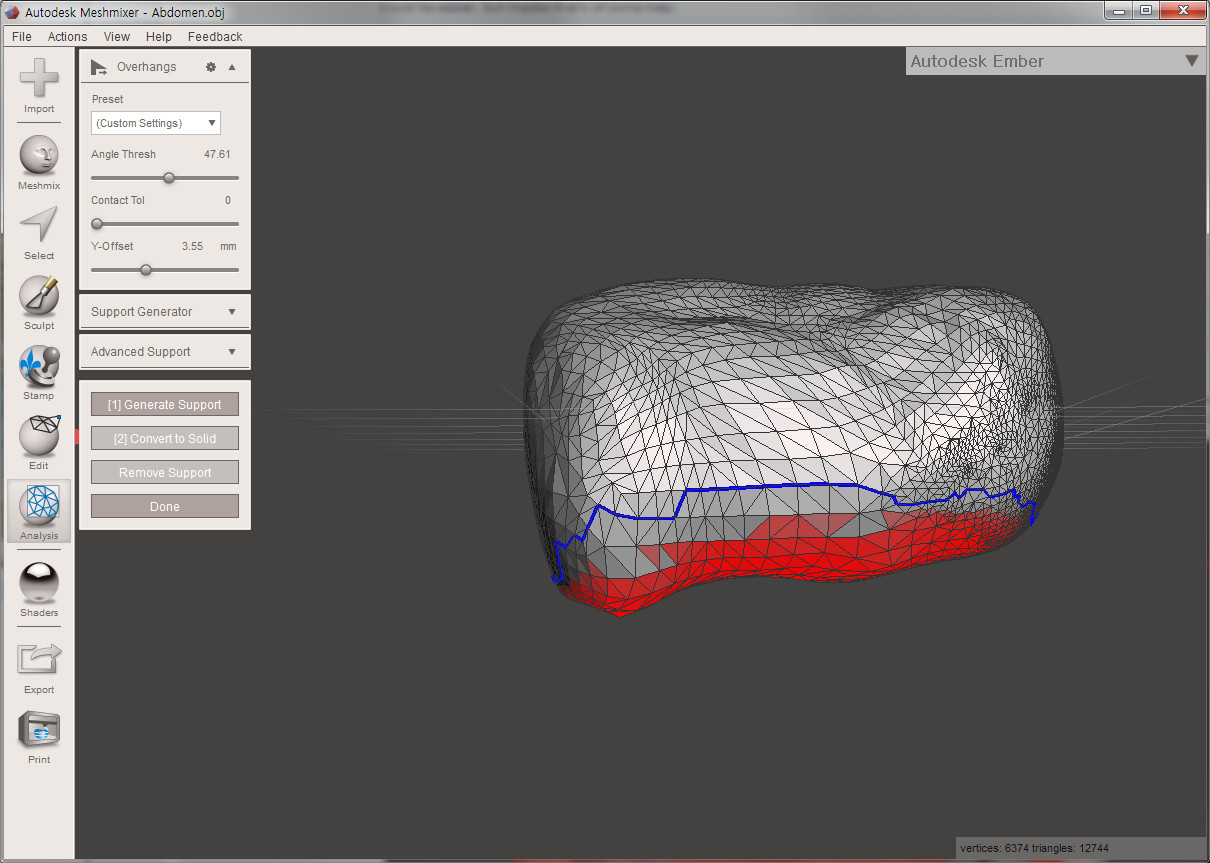
Task: Close the Meshmixer window
Action: (1181, 10)
